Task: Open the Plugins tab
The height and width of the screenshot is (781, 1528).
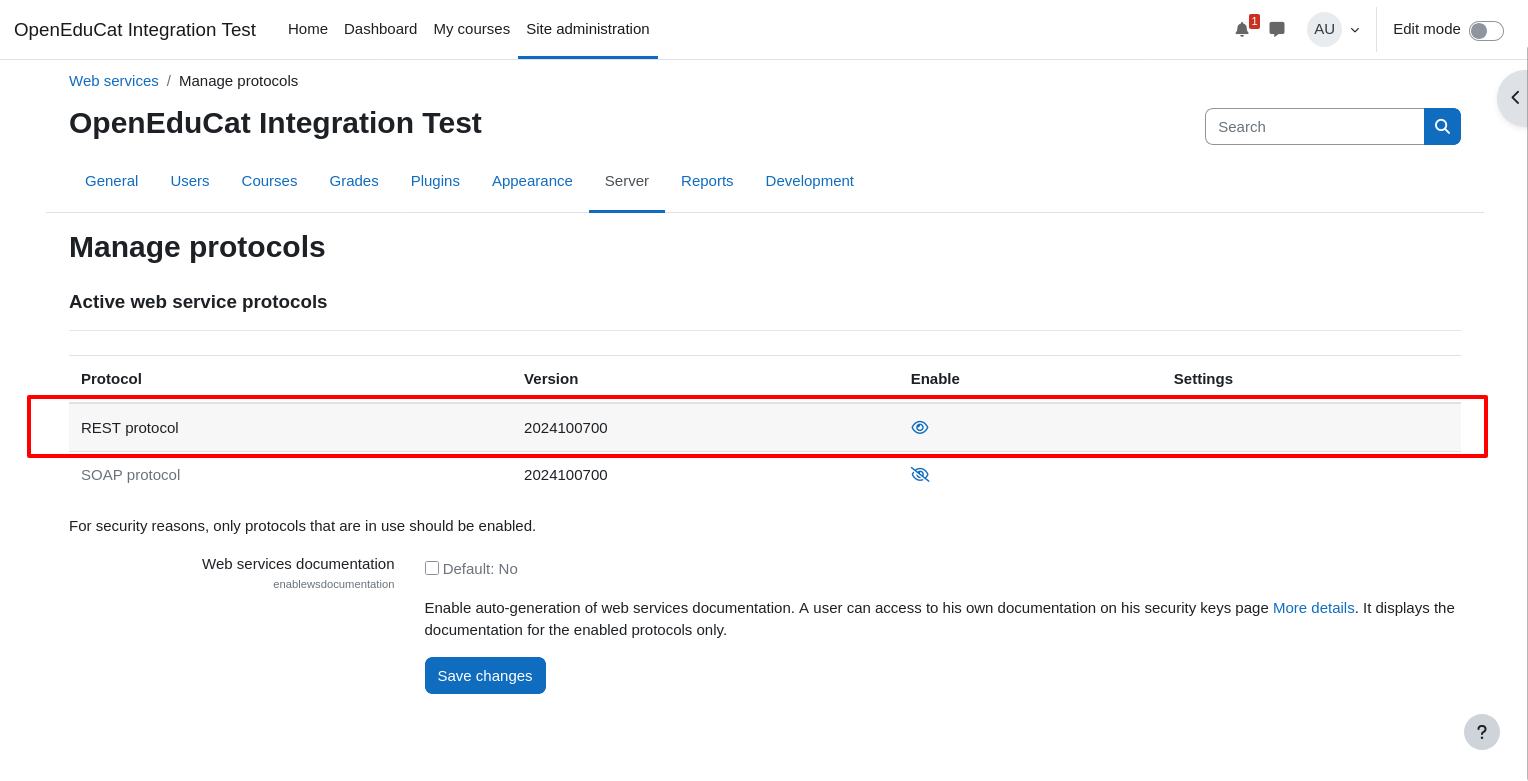Action: click(x=435, y=181)
